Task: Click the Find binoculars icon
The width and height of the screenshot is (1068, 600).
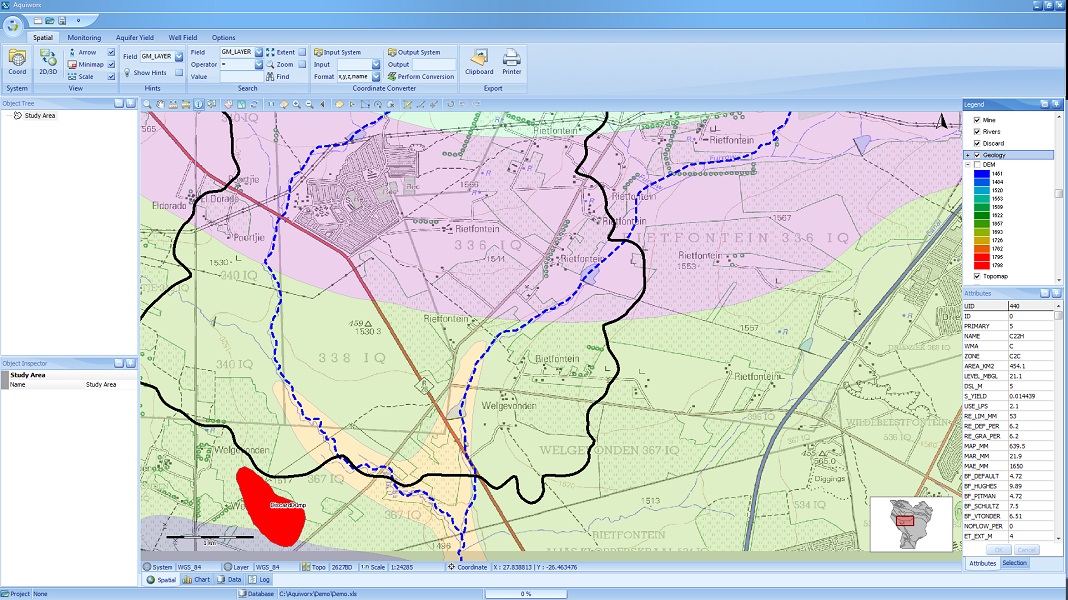Action: click(272, 76)
